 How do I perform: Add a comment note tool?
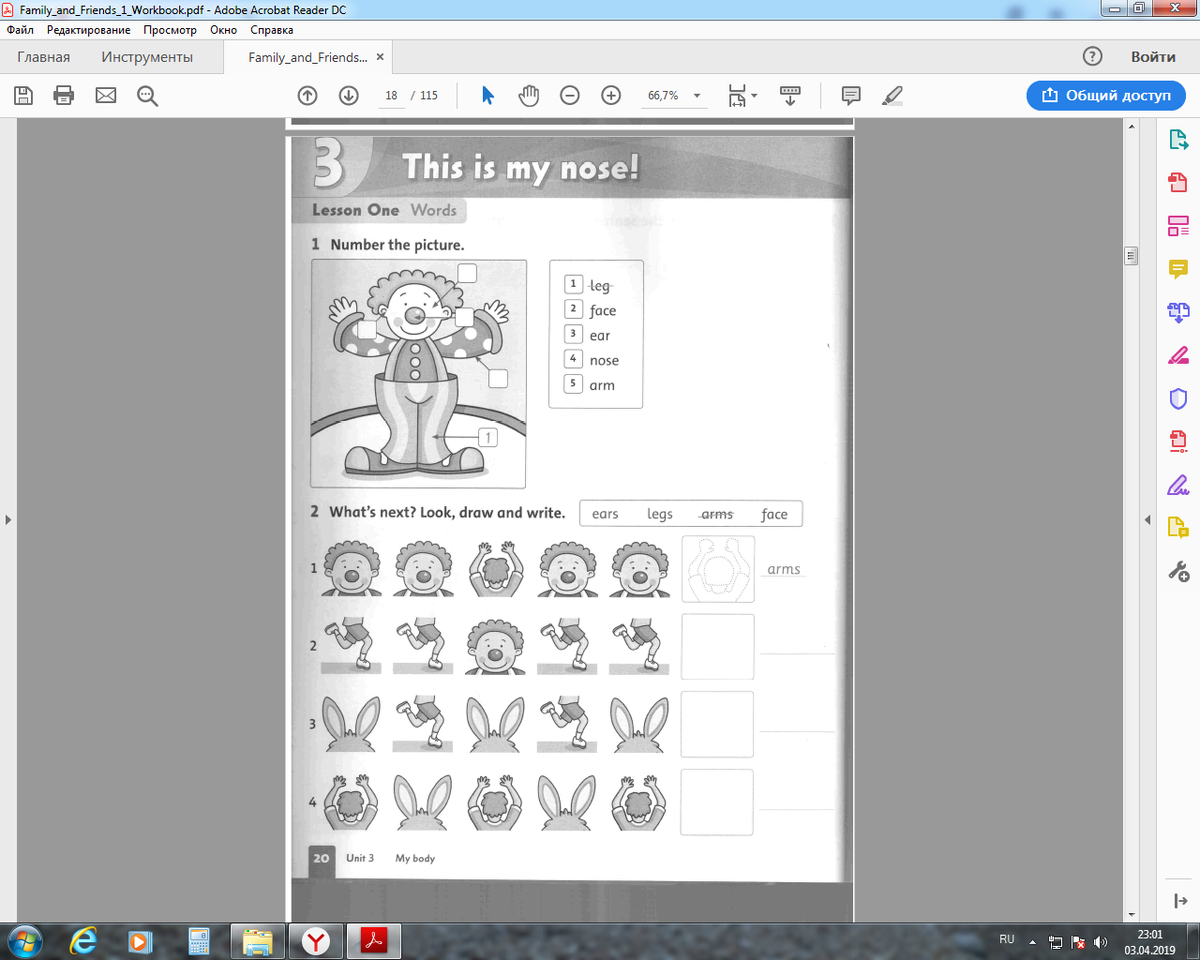click(x=851, y=96)
